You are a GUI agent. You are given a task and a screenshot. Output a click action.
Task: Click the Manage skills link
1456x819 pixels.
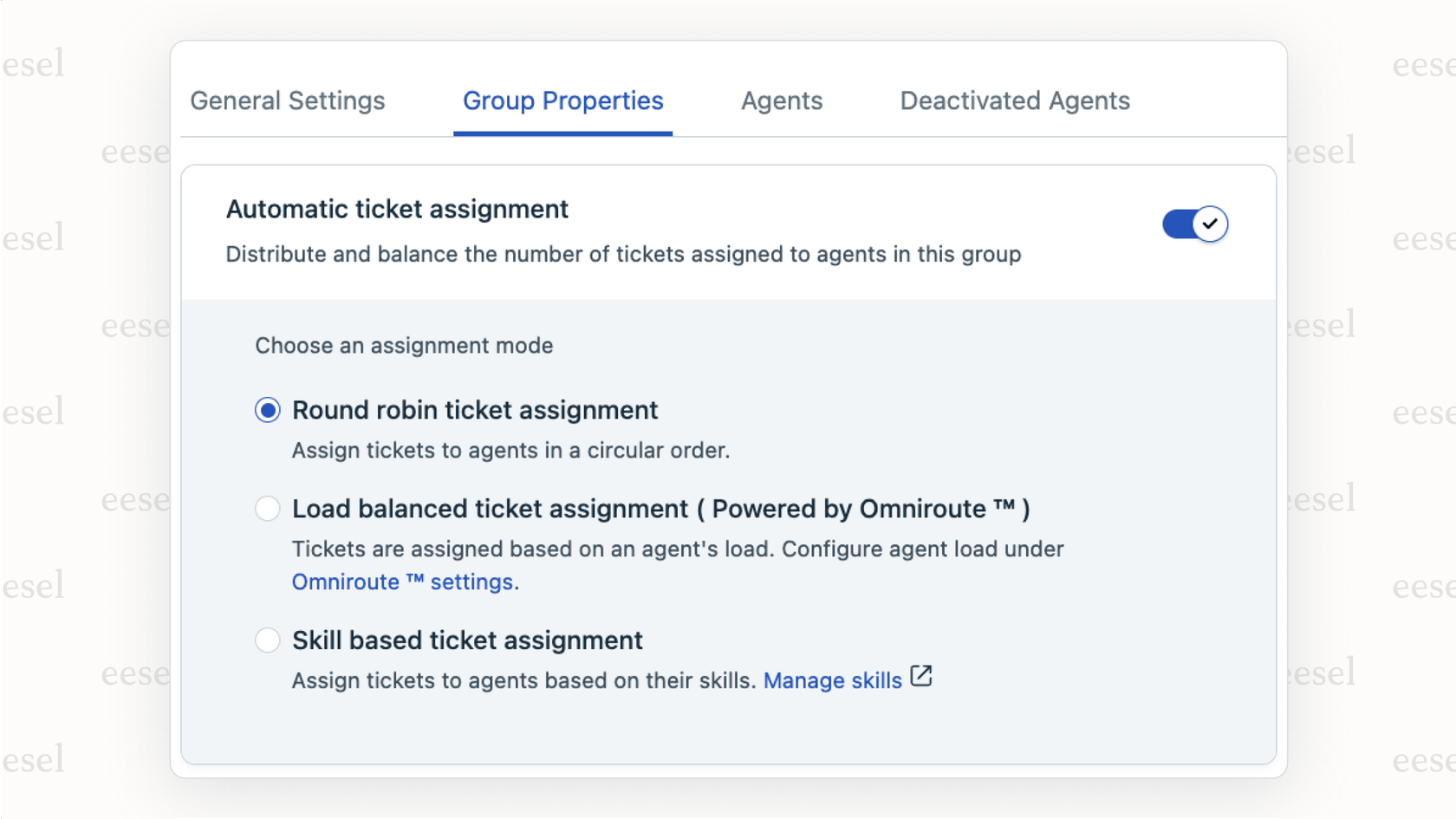pyautogui.click(x=832, y=680)
